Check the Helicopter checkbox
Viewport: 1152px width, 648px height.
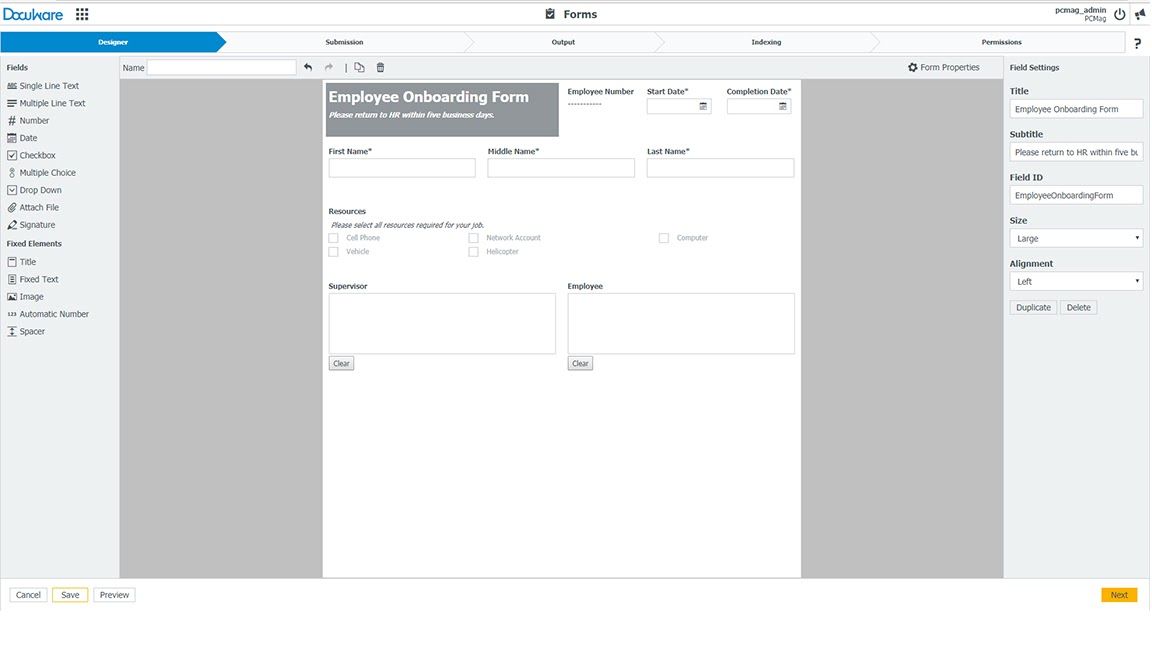tap(473, 252)
